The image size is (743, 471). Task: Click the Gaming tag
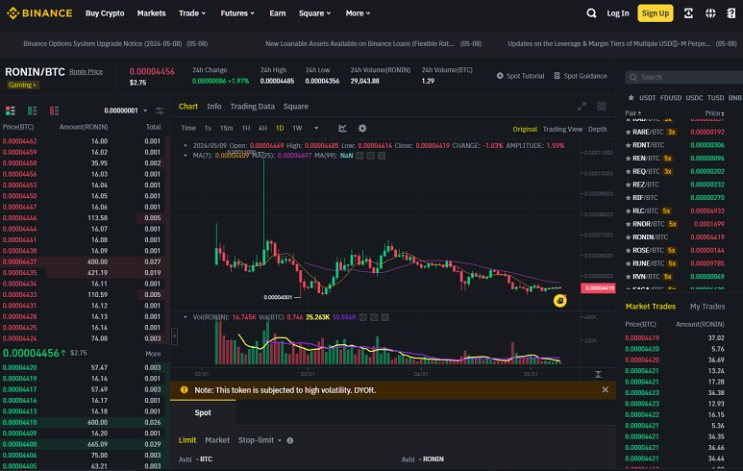tap(22, 85)
